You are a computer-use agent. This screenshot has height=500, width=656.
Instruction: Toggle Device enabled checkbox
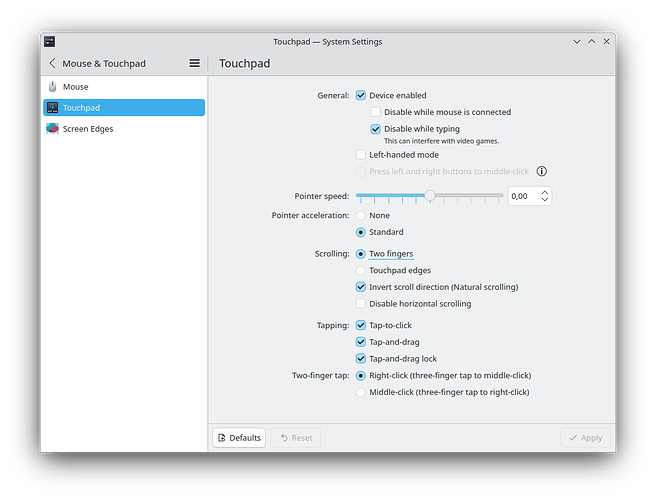pos(361,95)
